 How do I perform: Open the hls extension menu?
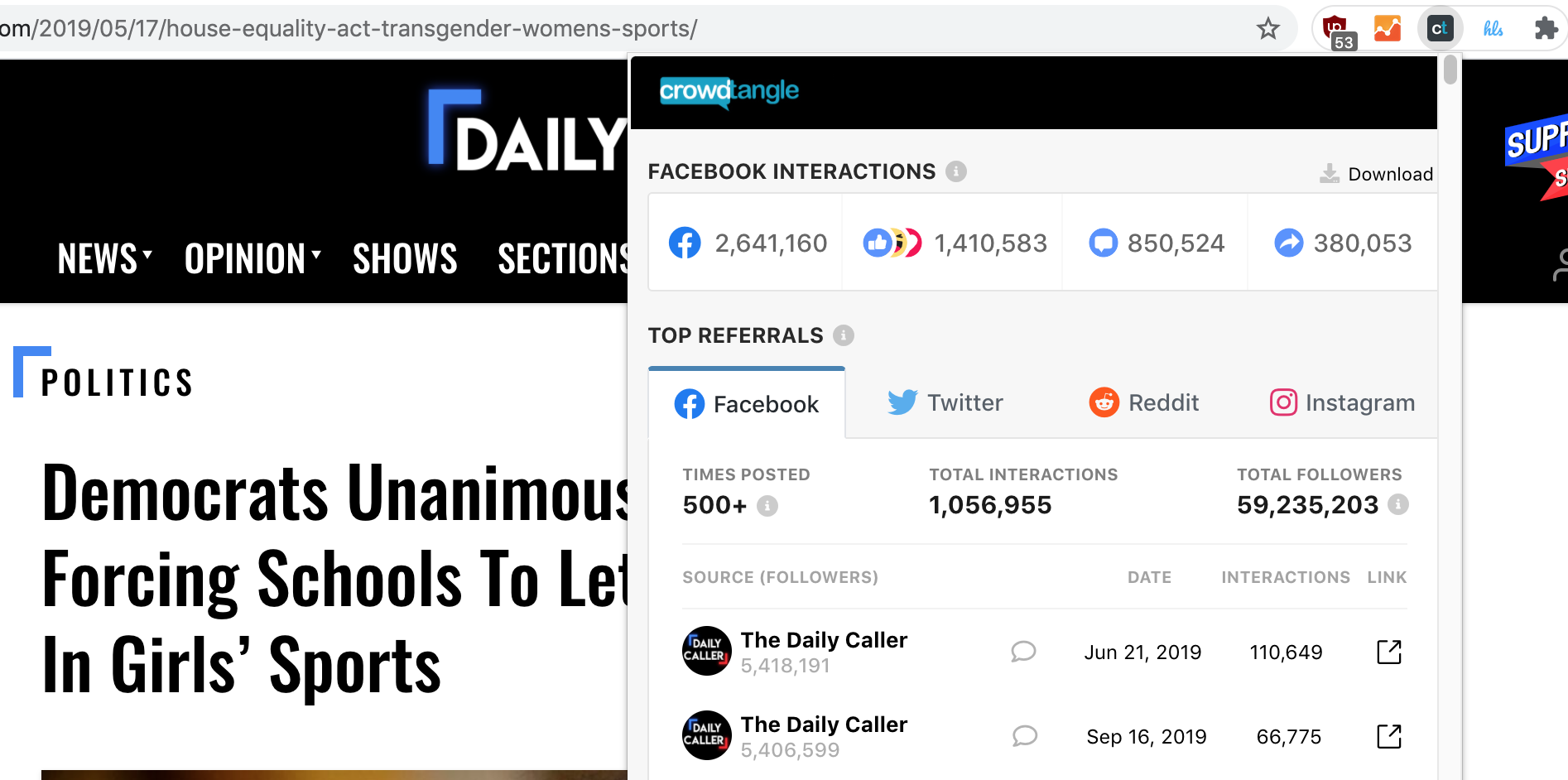(1493, 27)
